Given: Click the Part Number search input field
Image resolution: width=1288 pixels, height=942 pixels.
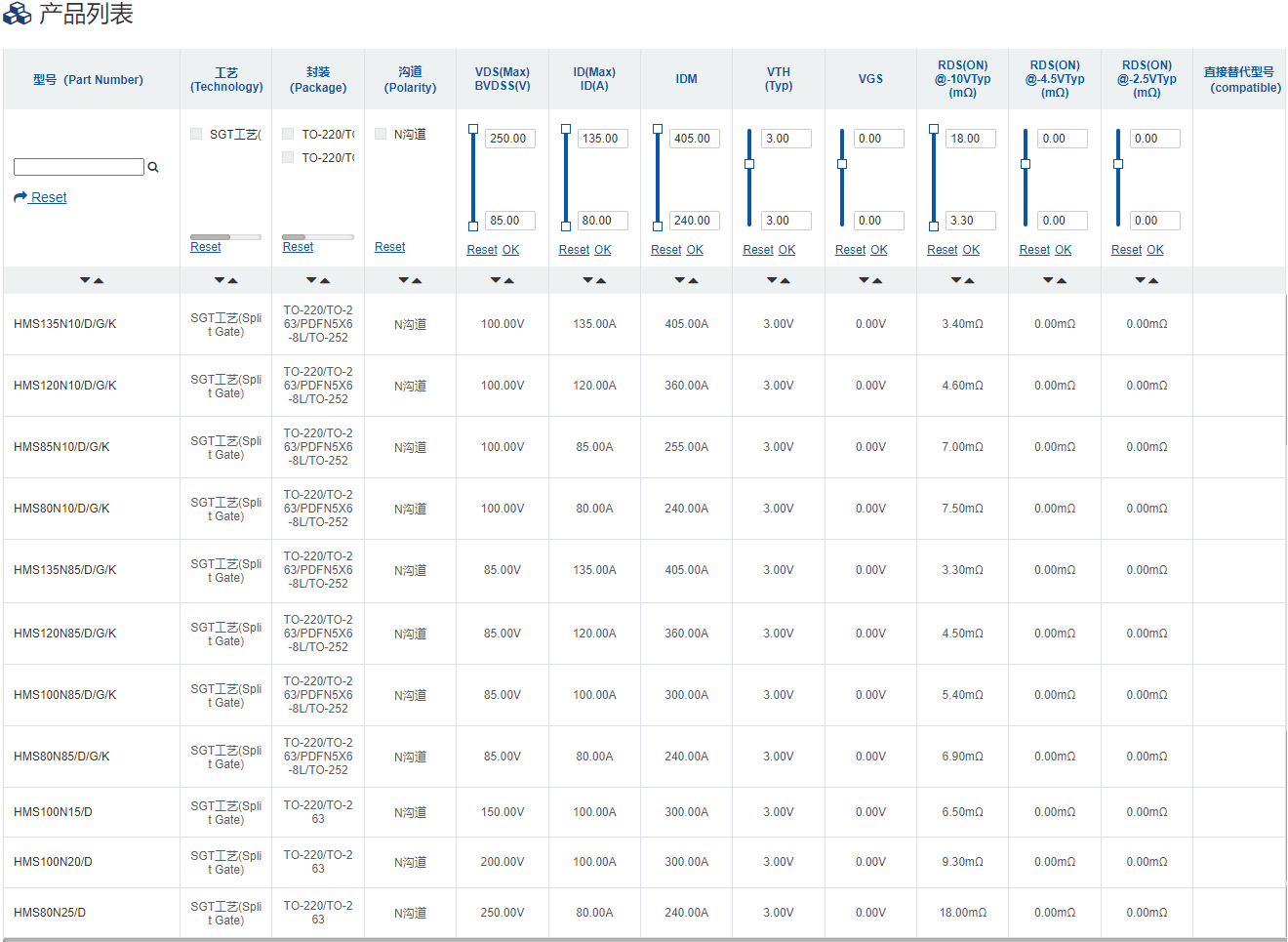Looking at the screenshot, I should (x=79, y=167).
